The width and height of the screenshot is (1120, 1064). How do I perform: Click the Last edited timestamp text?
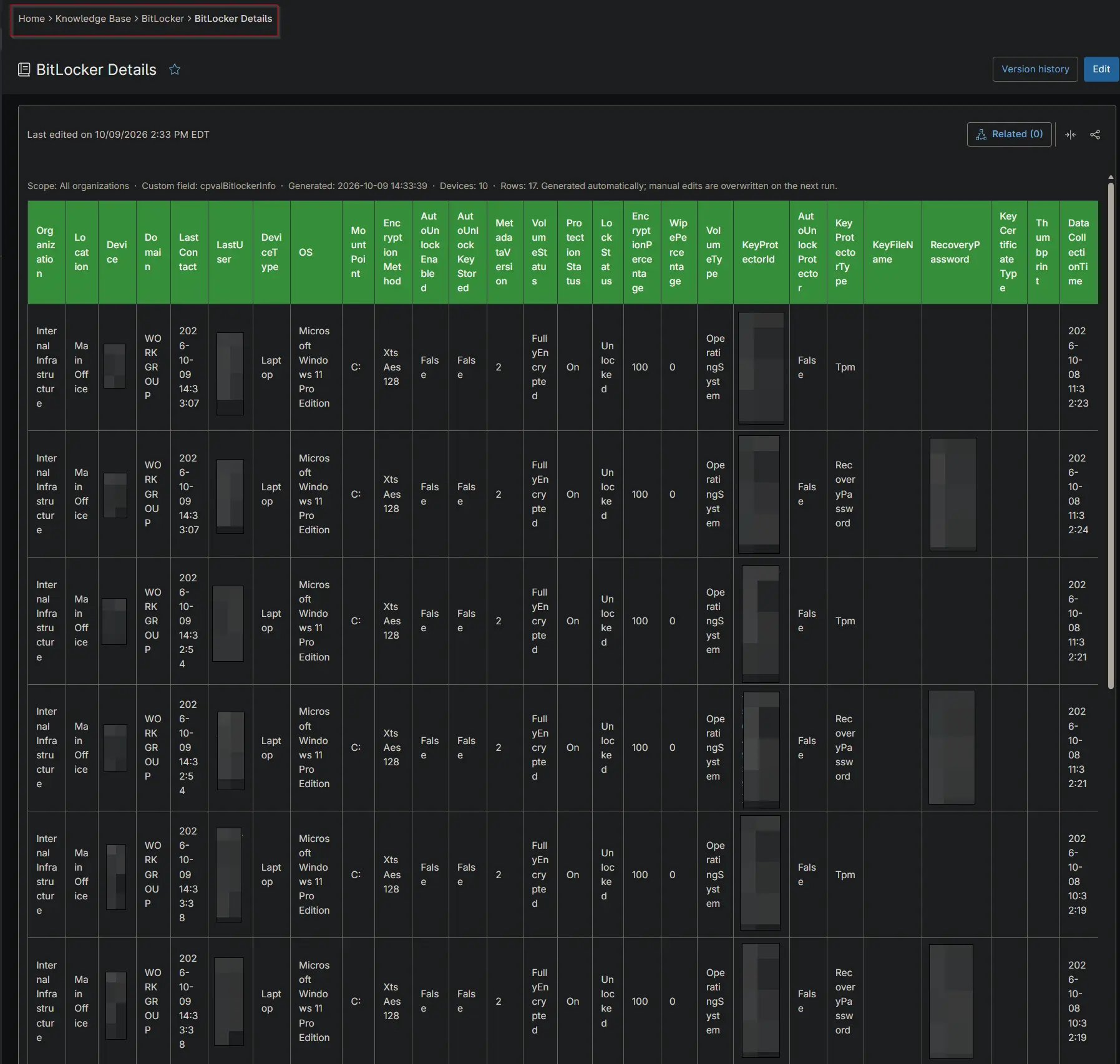119,135
